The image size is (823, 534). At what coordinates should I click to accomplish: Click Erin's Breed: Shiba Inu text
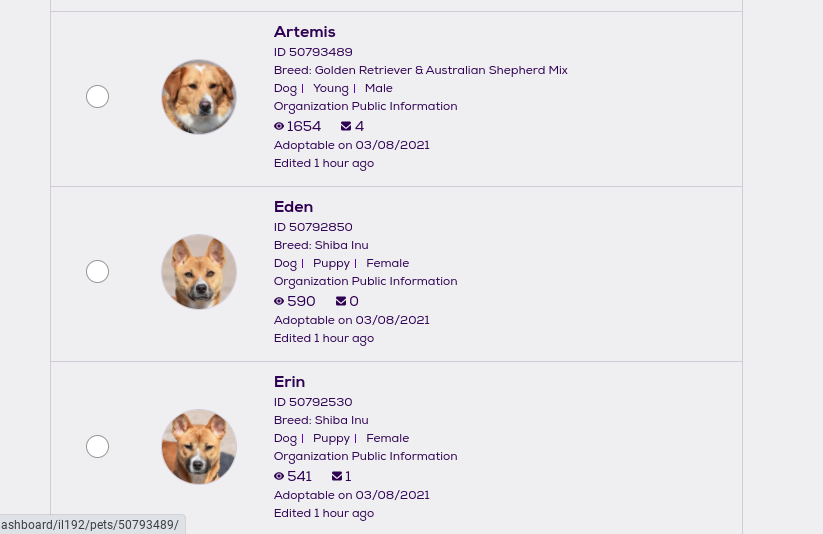pos(321,420)
